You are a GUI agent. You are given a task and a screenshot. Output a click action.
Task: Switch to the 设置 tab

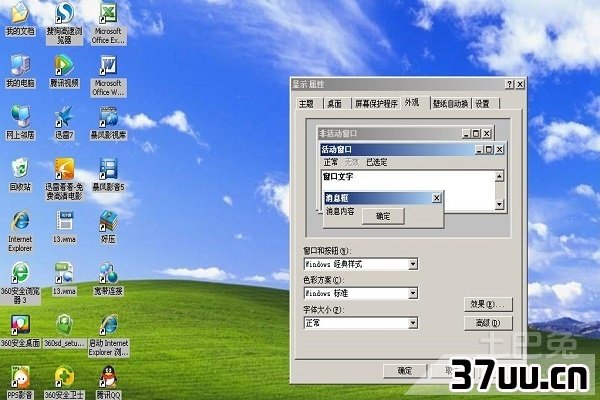point(483,104)
